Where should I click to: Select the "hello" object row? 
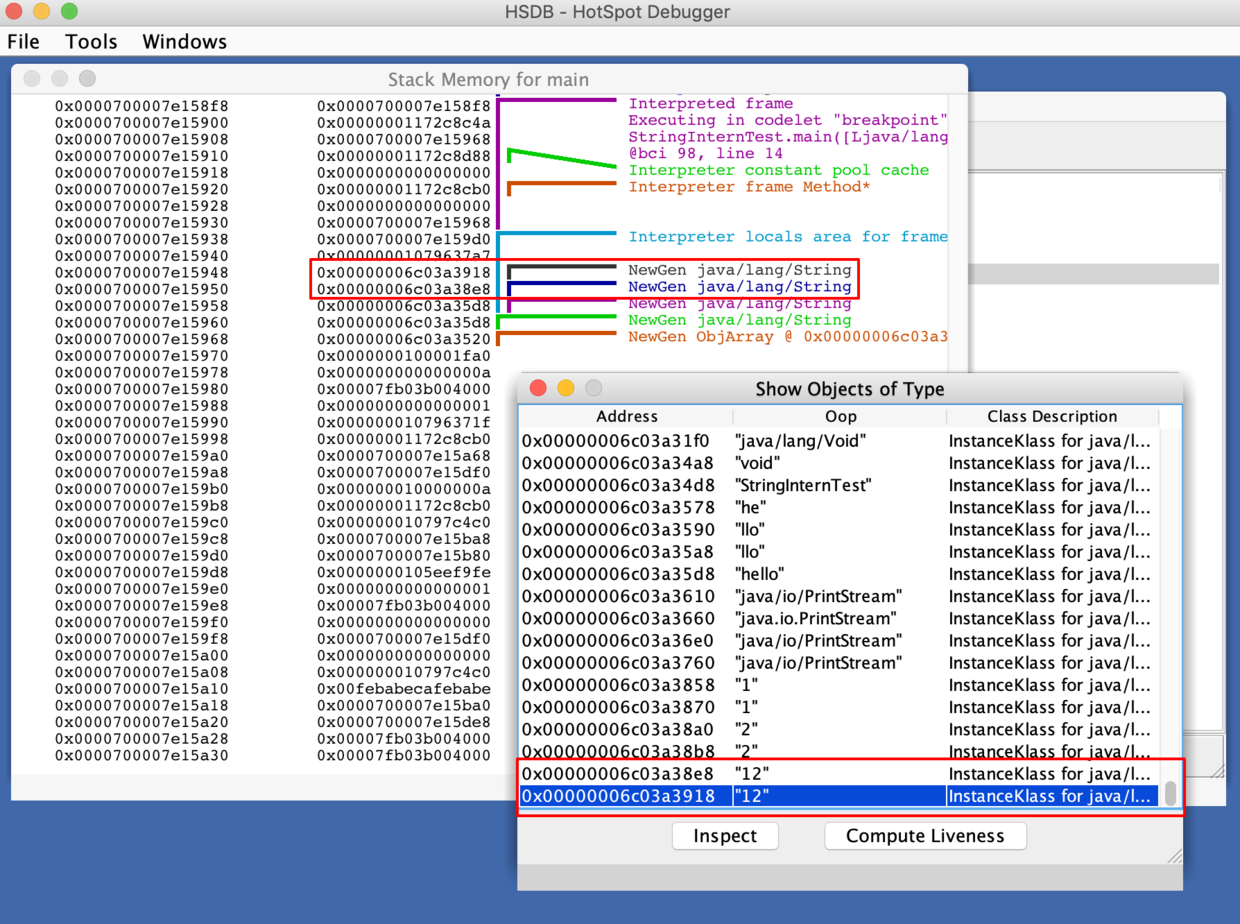[760, 574]
